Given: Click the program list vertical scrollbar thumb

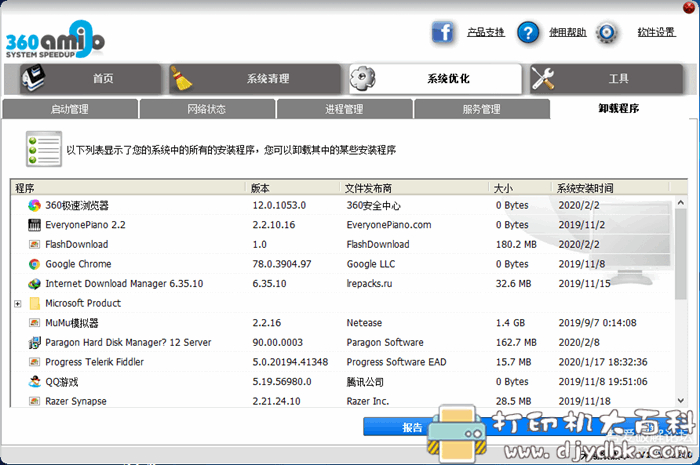Looking at the screenshot, I should pyautogui.click(x=681, y=253).
